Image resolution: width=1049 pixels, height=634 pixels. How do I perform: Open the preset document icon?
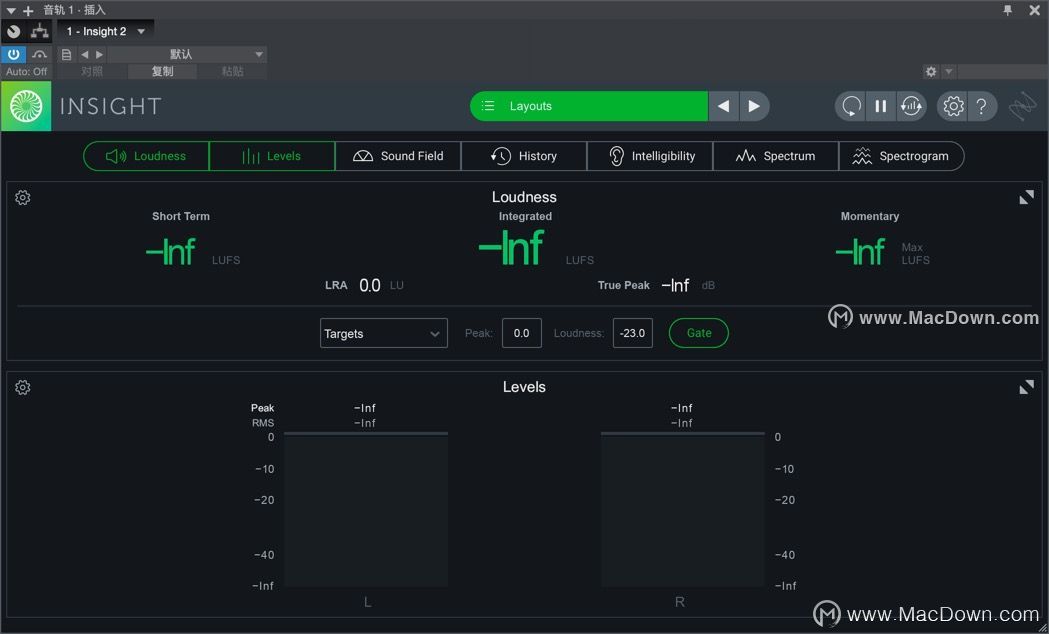[66, 55]
